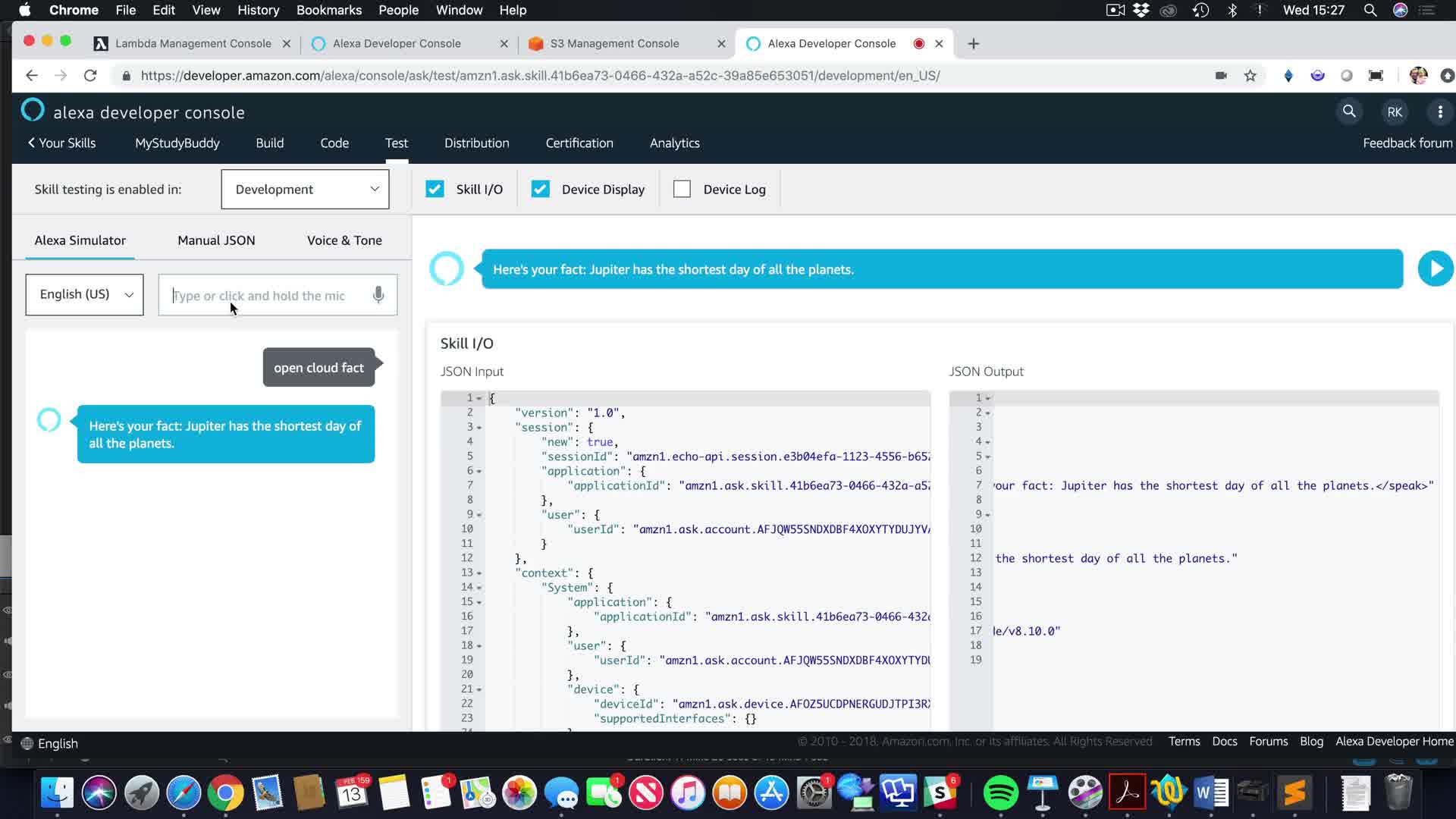Screen dimensions: 1456x819
Task: Click the utterance text input field
Action: (265, 295)
